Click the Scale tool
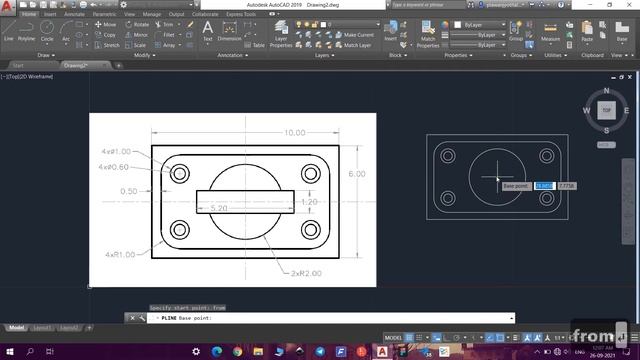This screenshot has height=360, width=640. coord(136,45)
